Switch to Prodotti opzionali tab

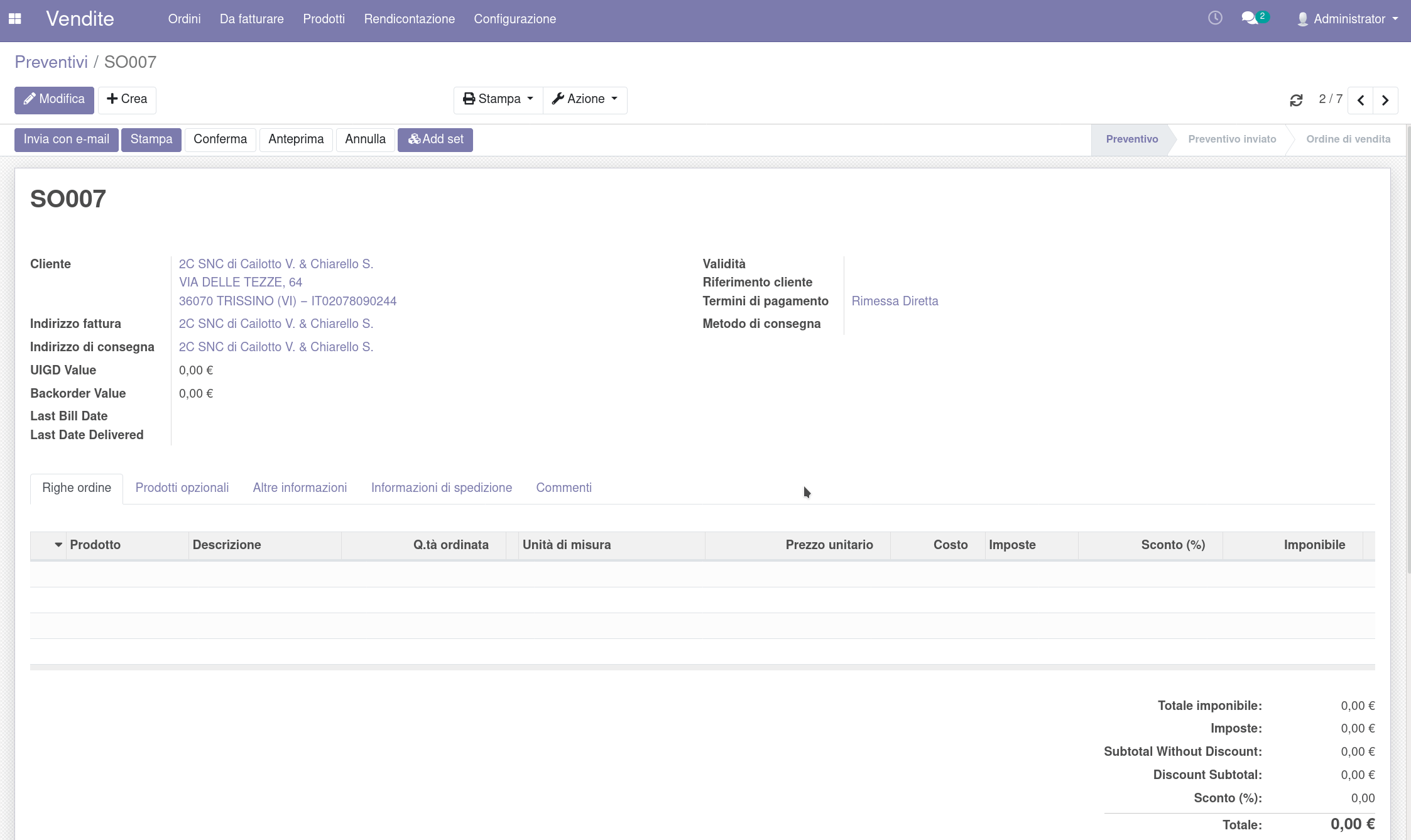coord(182,488)
